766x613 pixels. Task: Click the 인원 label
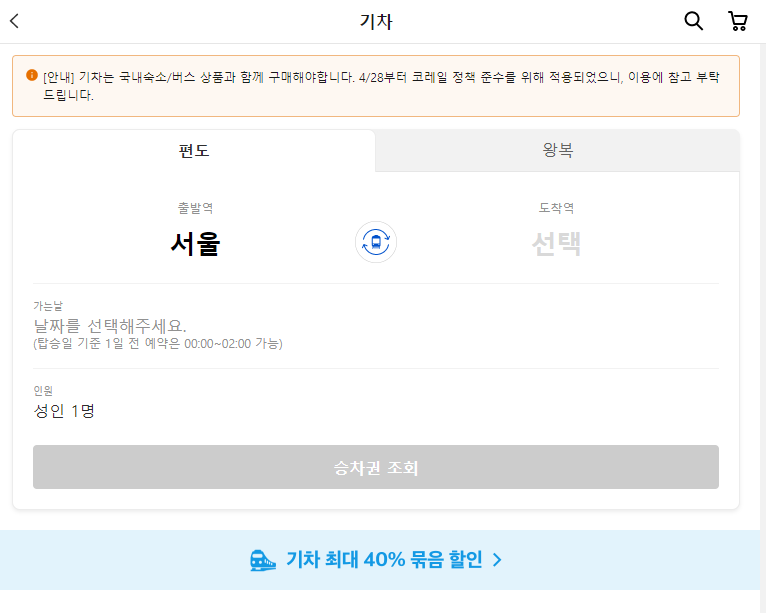[x=43, y=391]
